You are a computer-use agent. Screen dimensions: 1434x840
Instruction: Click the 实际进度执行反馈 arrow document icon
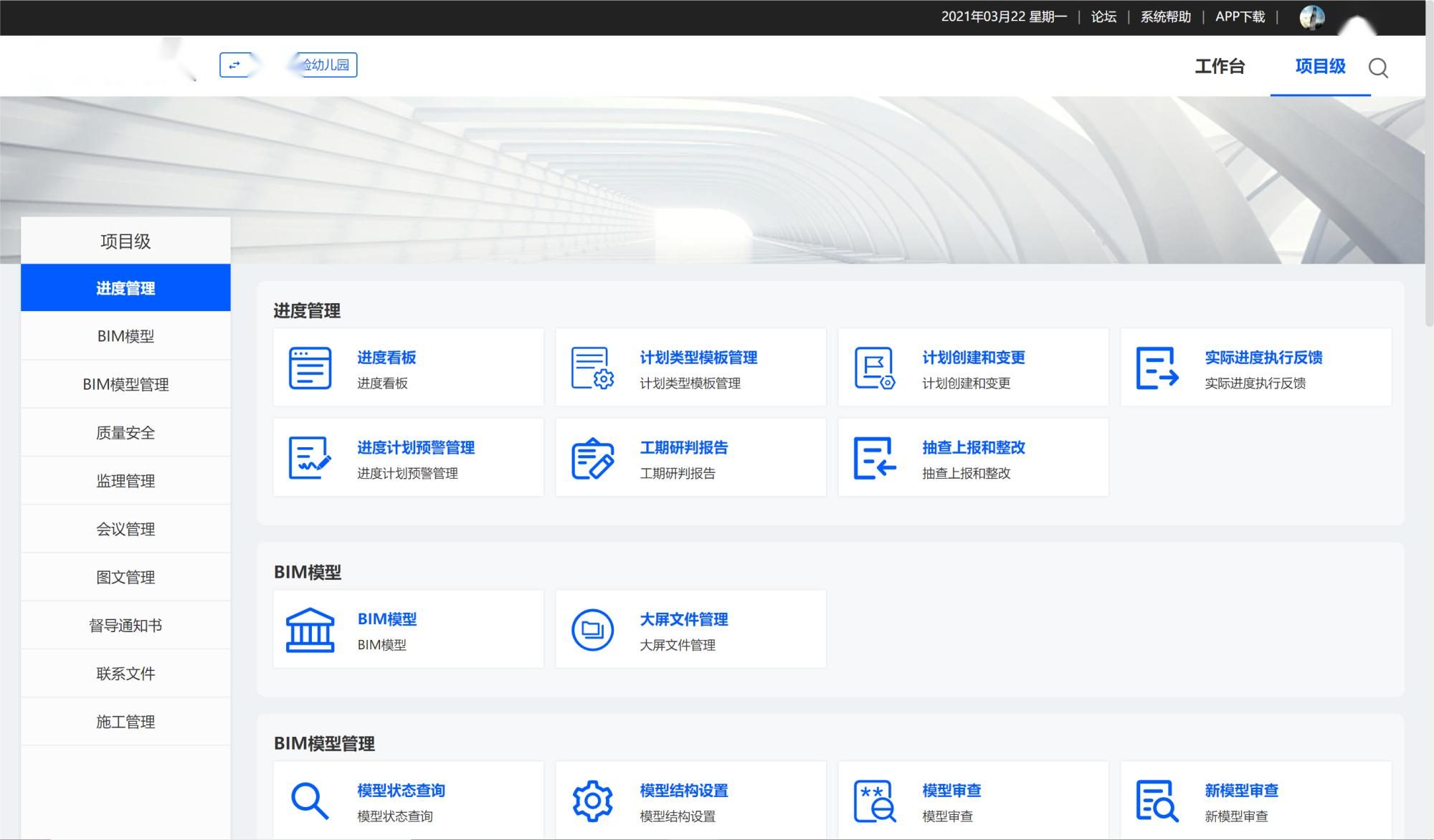click(1157, 367)
